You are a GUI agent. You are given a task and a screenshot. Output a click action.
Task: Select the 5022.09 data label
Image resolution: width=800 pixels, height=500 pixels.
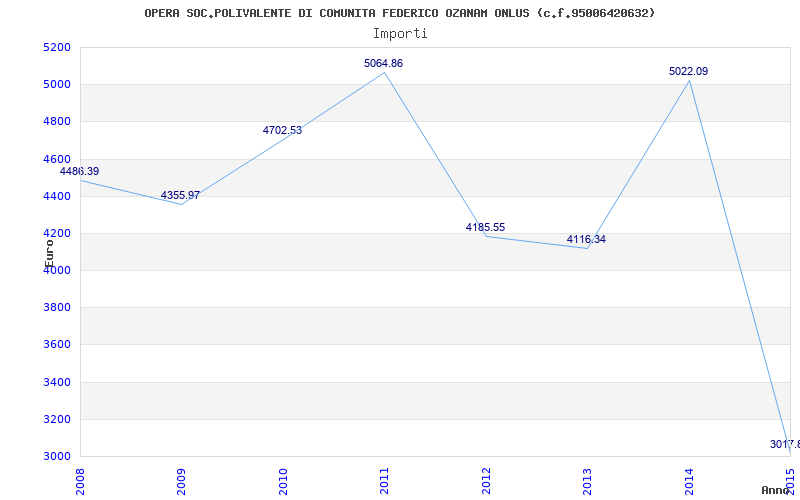(x=688, y=71)
